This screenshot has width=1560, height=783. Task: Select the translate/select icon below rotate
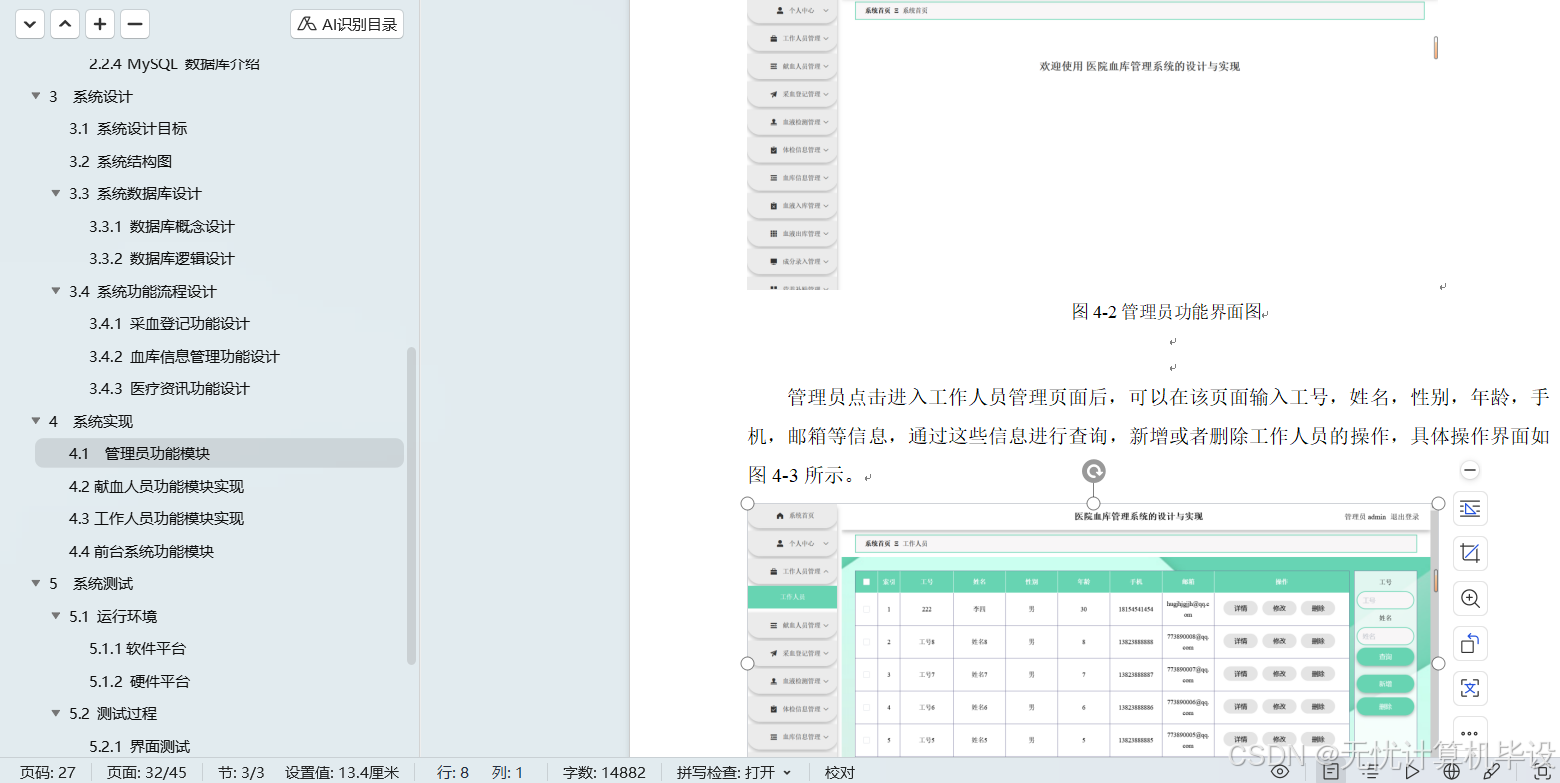(1469, 688)
